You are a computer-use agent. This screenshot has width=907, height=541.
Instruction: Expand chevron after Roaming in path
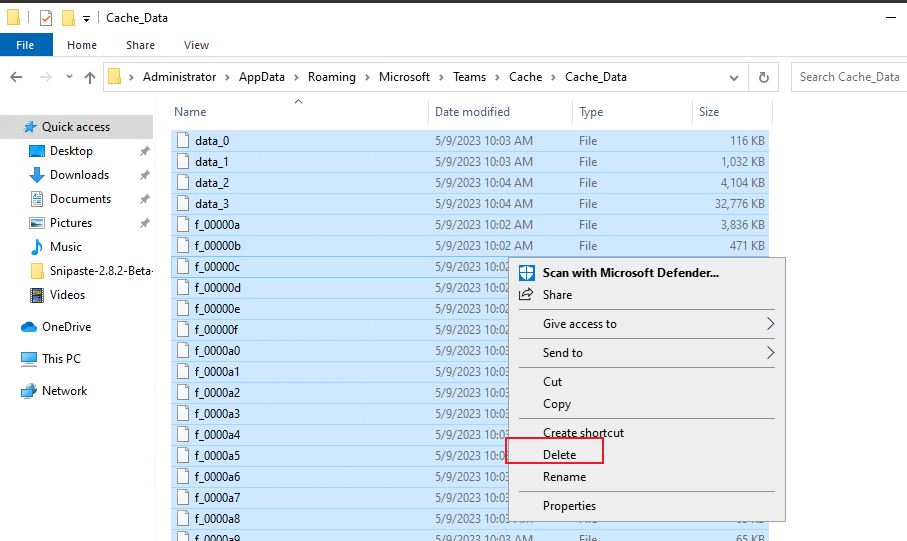367,78
